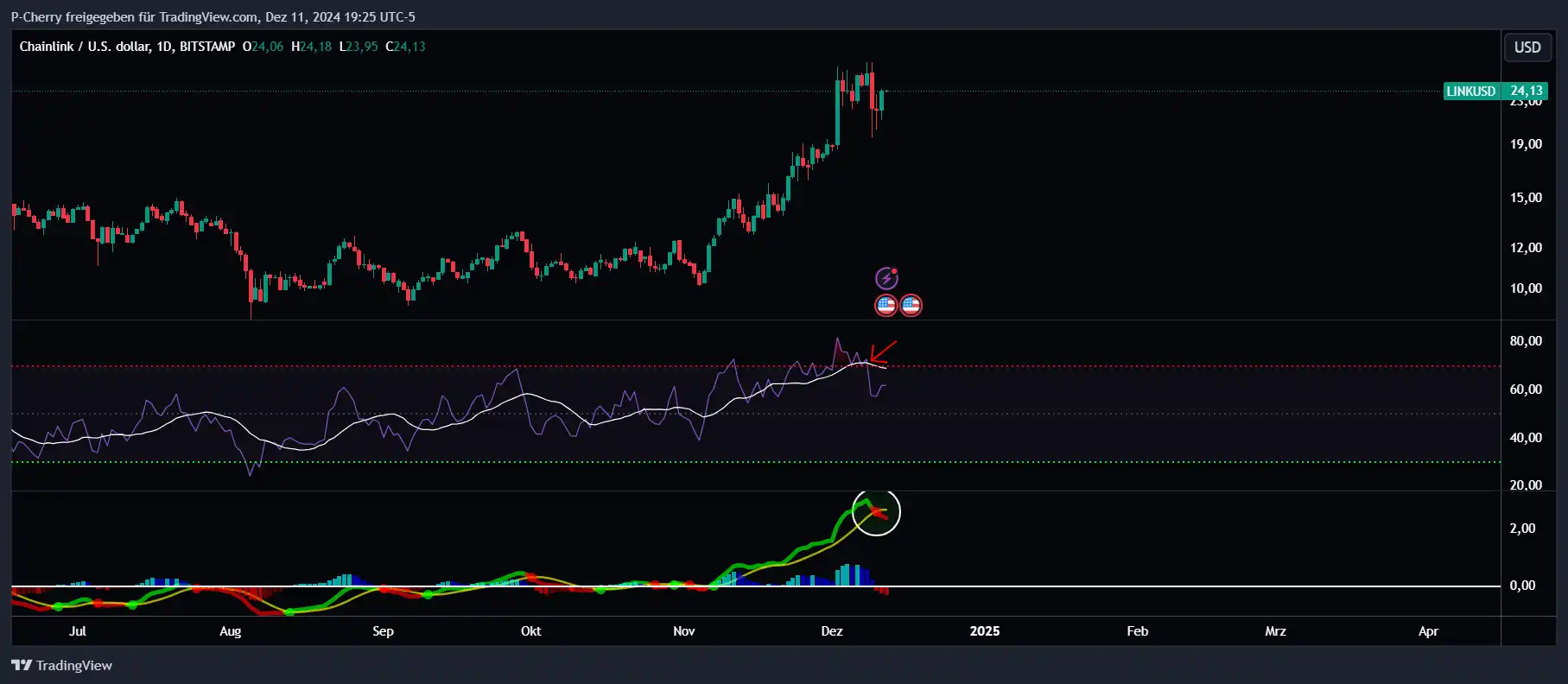Click the 80,00 RSI axis label
This screenshot has width=1568, height=684.
click(1526, 341)
